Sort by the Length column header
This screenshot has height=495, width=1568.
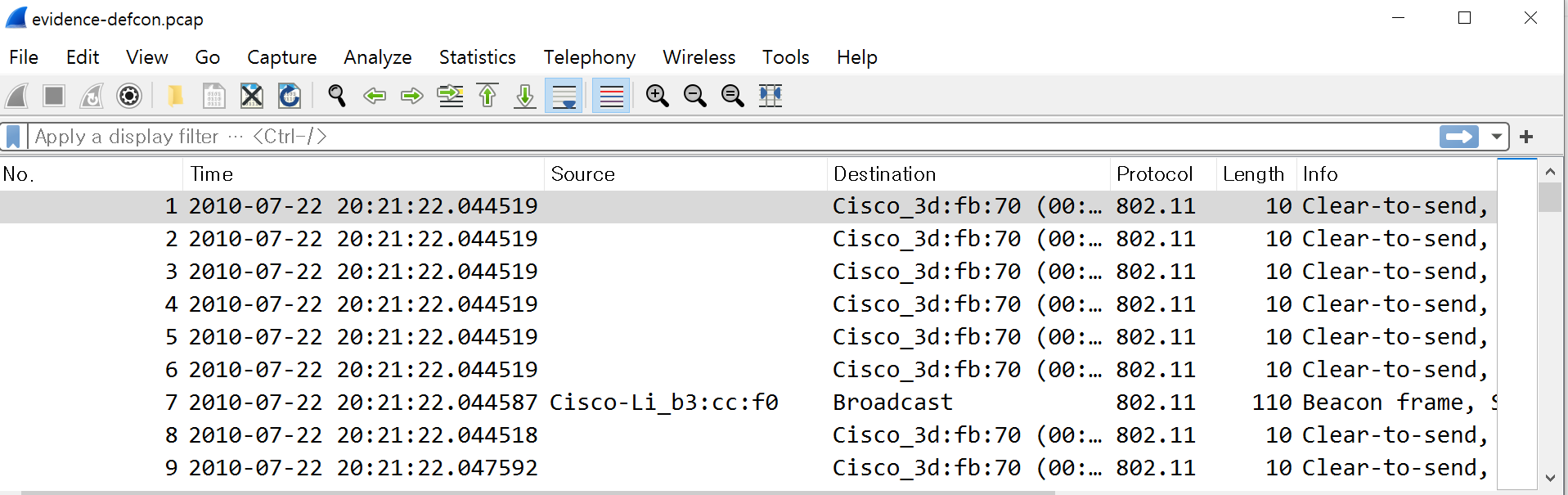pos(1256,174)
